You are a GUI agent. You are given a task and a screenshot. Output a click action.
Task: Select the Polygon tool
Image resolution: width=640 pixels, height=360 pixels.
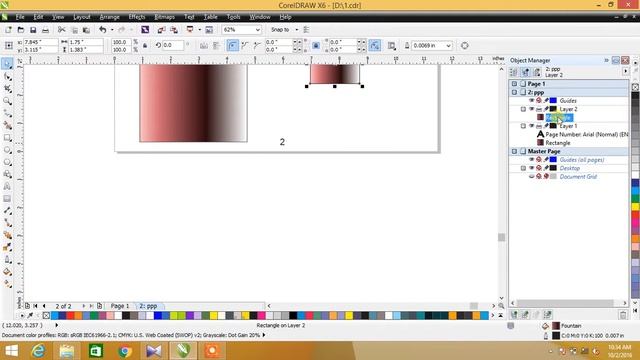7,162
